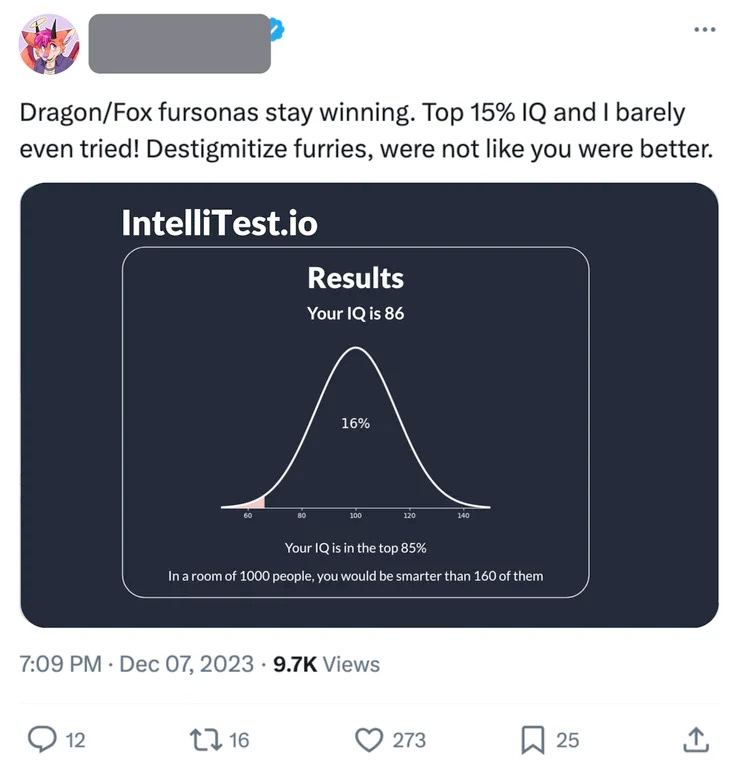The height and width of the screenshot is (767, 739).
Task: Click the IntelliTest.io heading in the image
Action: [x=219, y=221]
